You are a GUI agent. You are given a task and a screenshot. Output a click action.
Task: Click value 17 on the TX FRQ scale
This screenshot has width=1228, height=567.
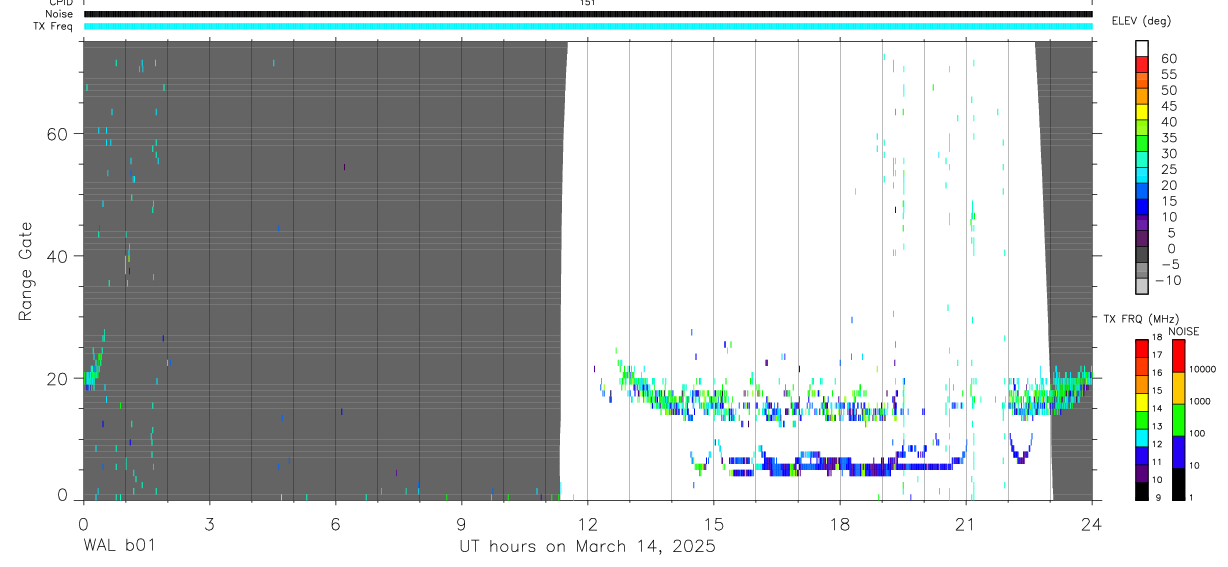click(x=1156, y=355)
